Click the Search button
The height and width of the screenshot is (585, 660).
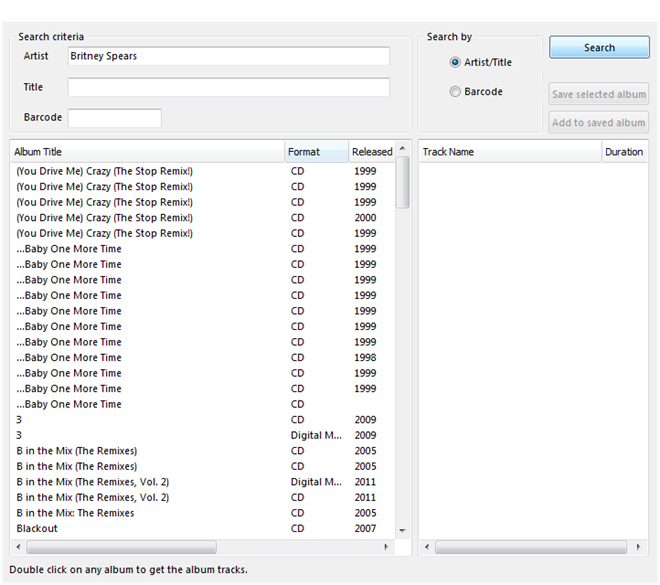point(599,47)
